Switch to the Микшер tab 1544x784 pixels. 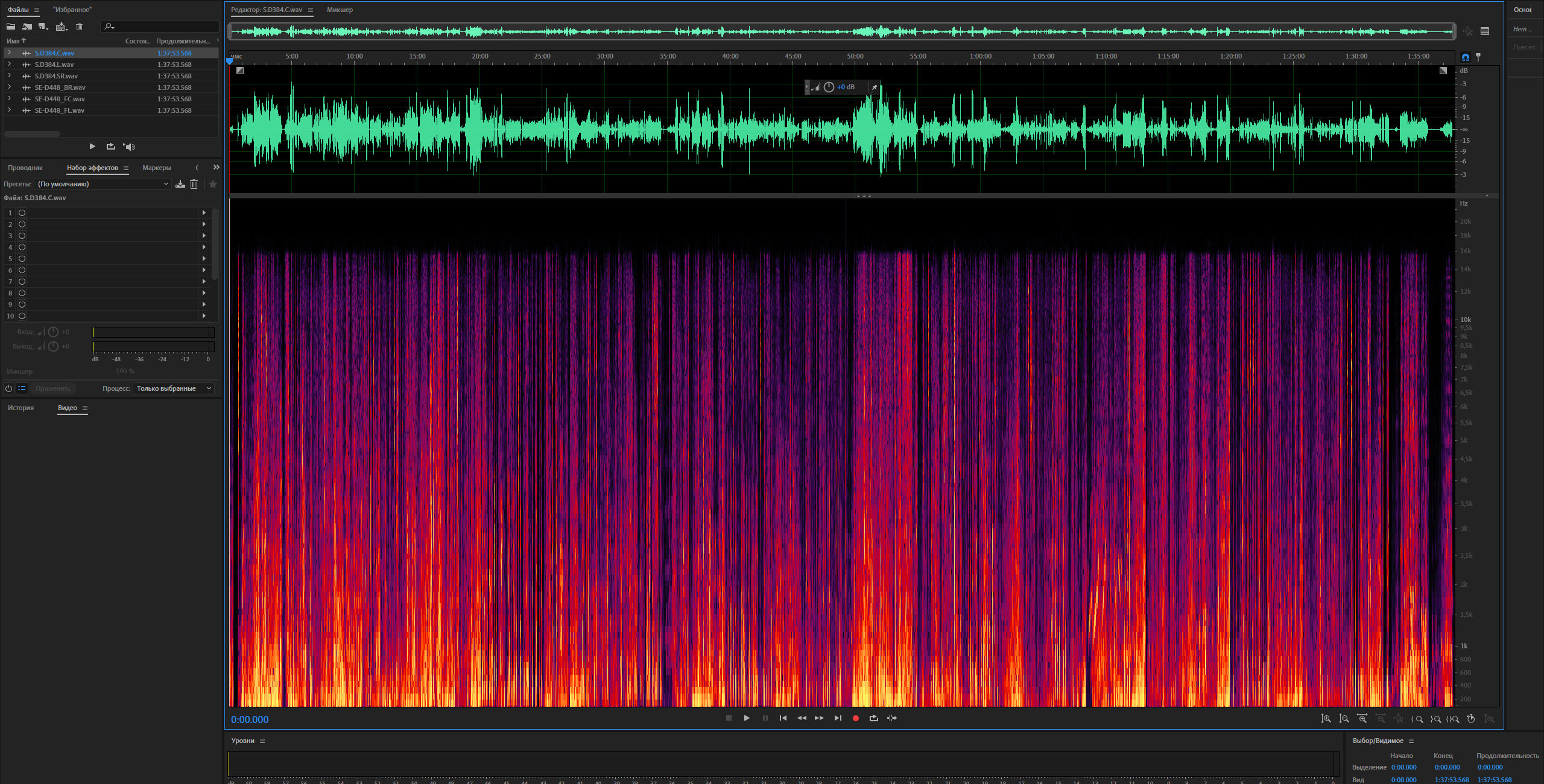click(x=340, y=10)
